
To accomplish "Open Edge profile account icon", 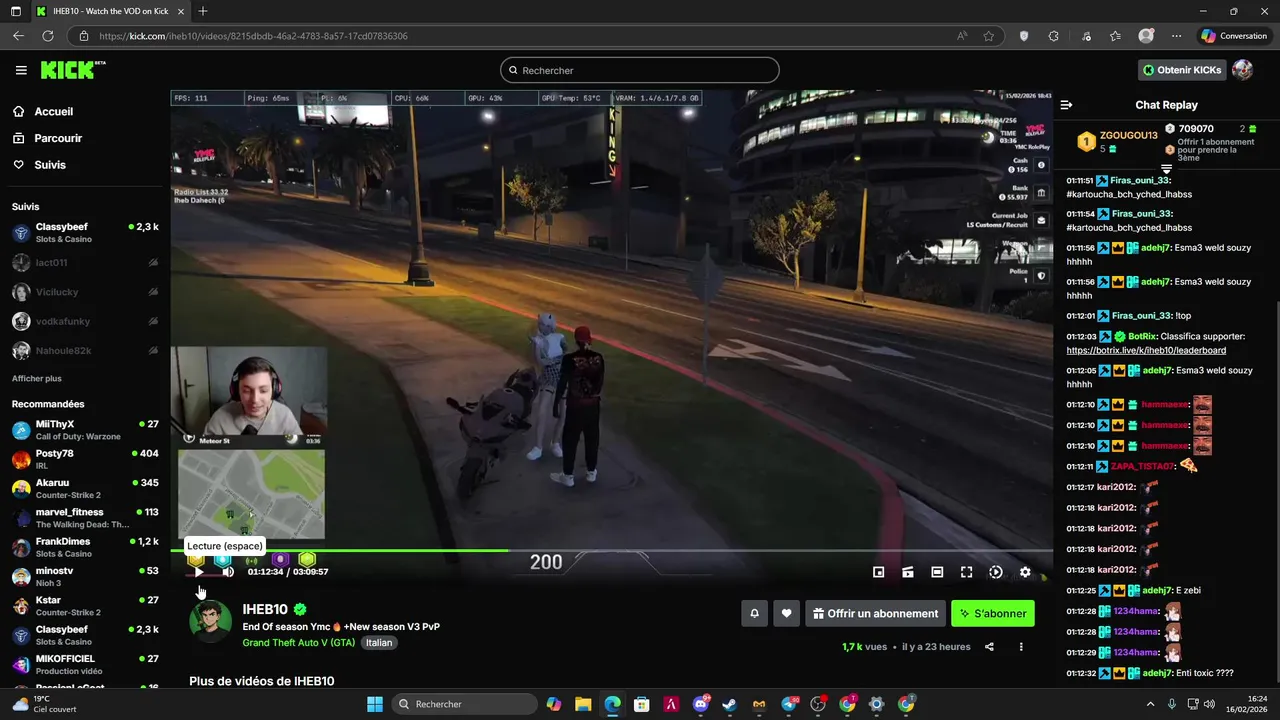I will [x=1146, y=36].
